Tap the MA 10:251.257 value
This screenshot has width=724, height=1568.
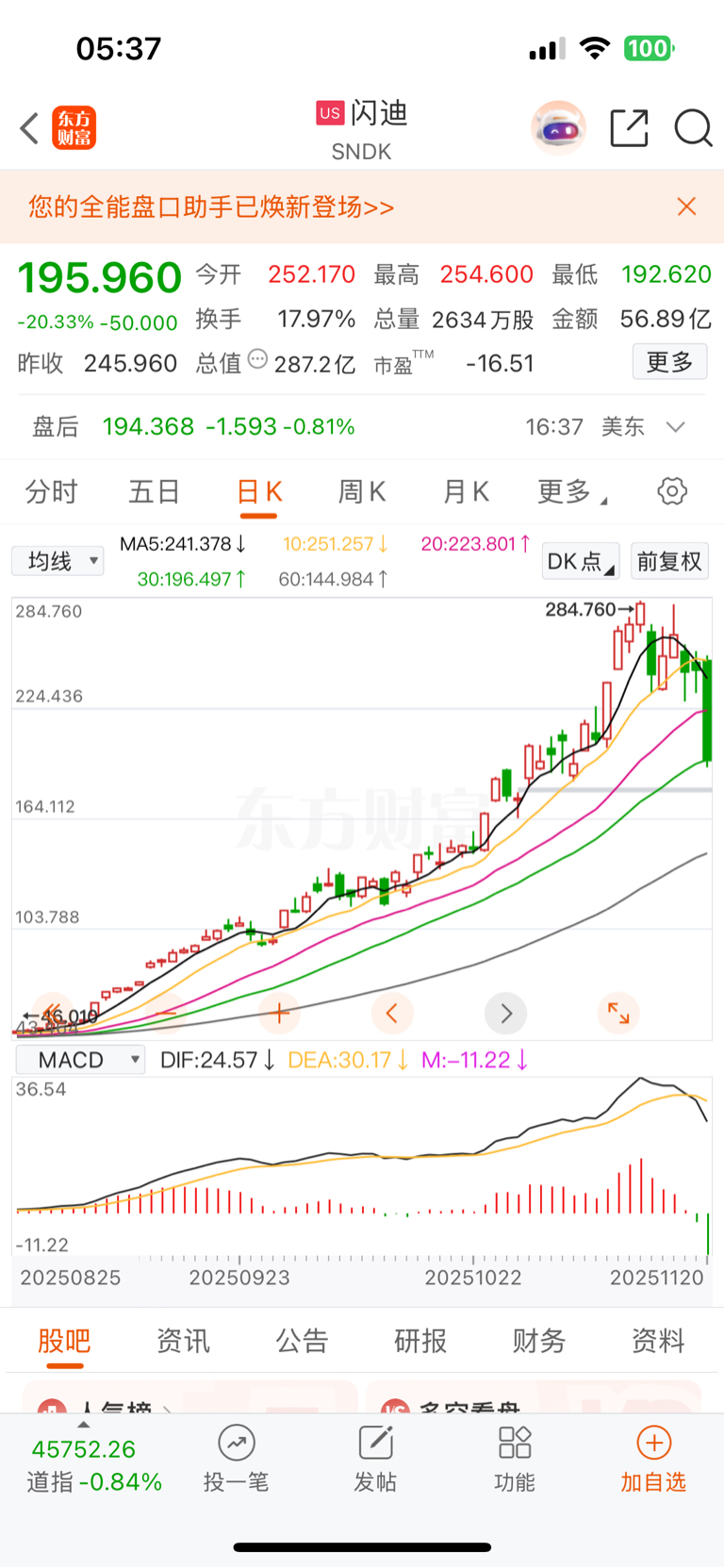pyautogui.click(x=336, y=544)
